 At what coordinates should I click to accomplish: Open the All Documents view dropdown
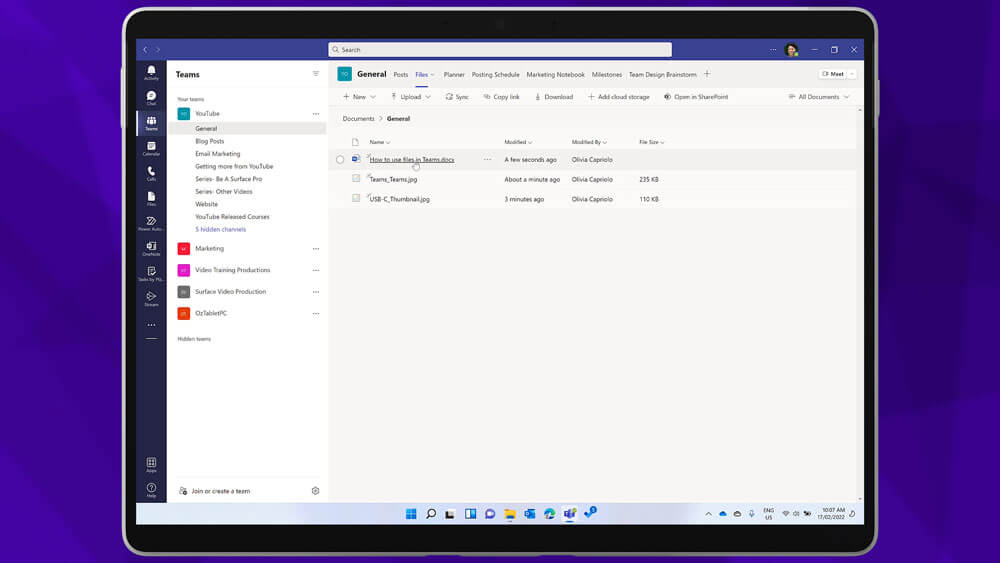click(x=819, y=97)
